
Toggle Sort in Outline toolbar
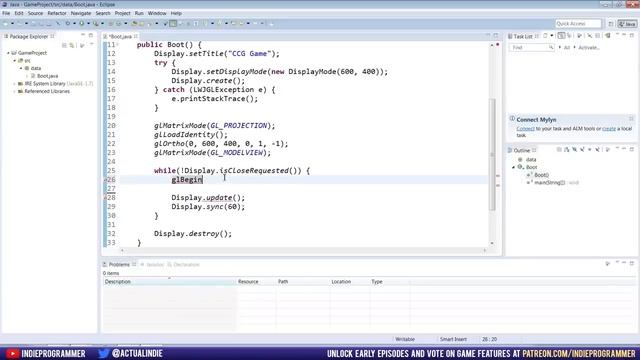point(567,150)
